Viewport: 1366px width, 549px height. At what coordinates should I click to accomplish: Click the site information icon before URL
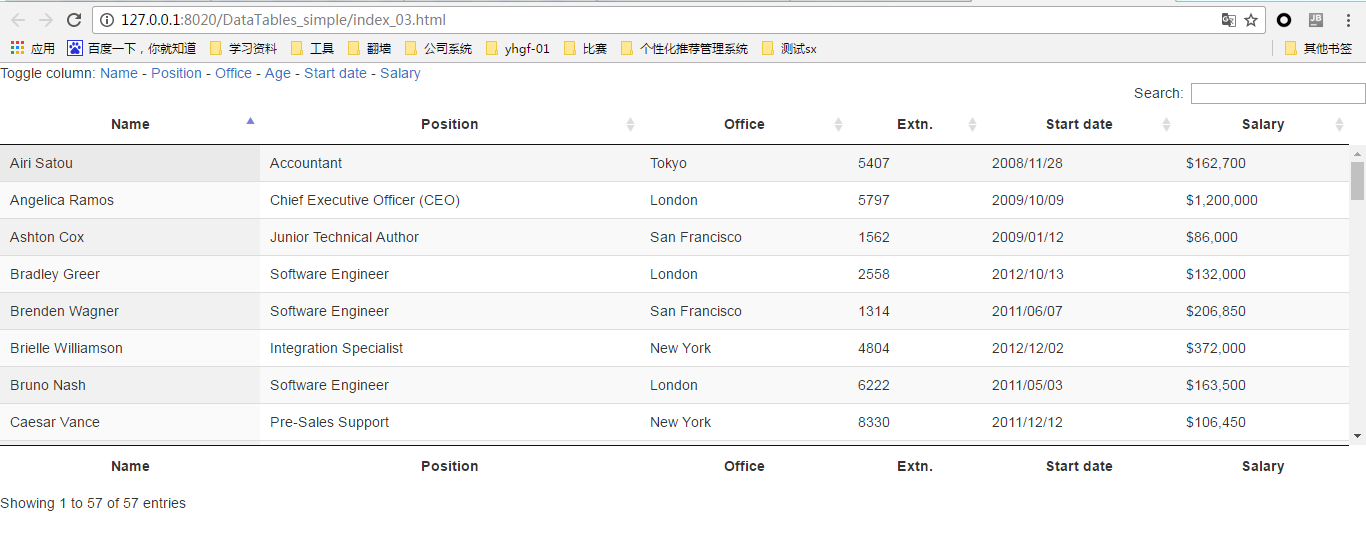point(108,20)
